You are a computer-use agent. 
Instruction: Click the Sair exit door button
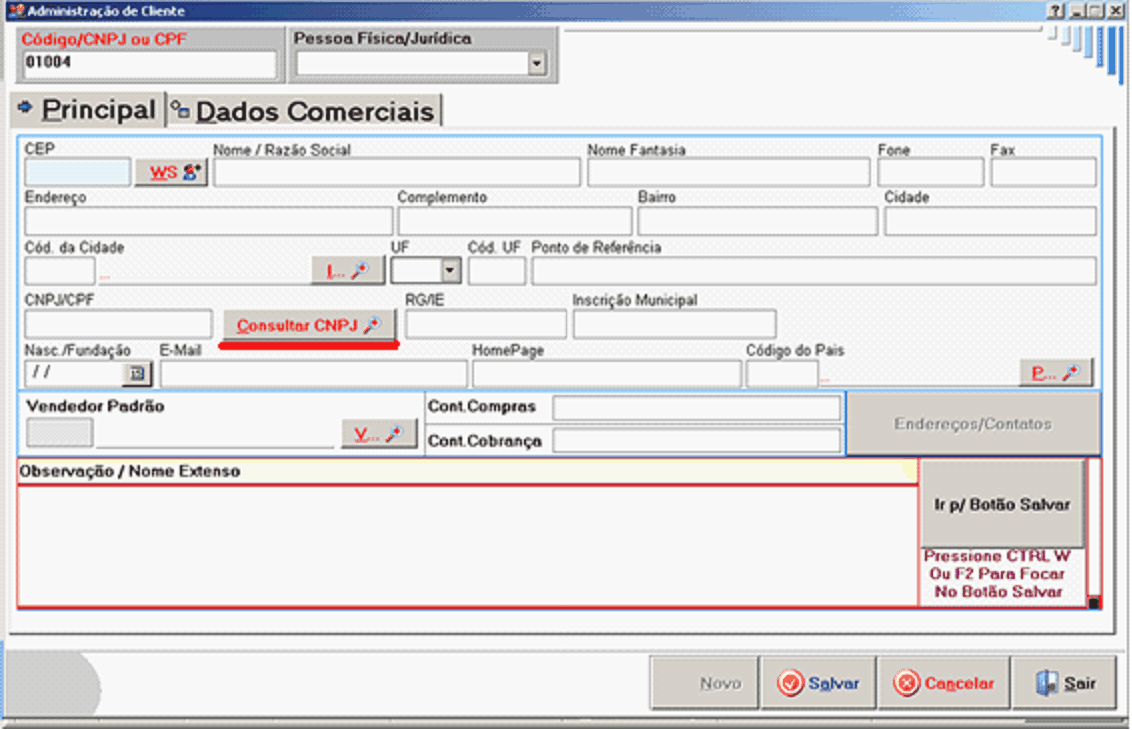point(1066,684)
